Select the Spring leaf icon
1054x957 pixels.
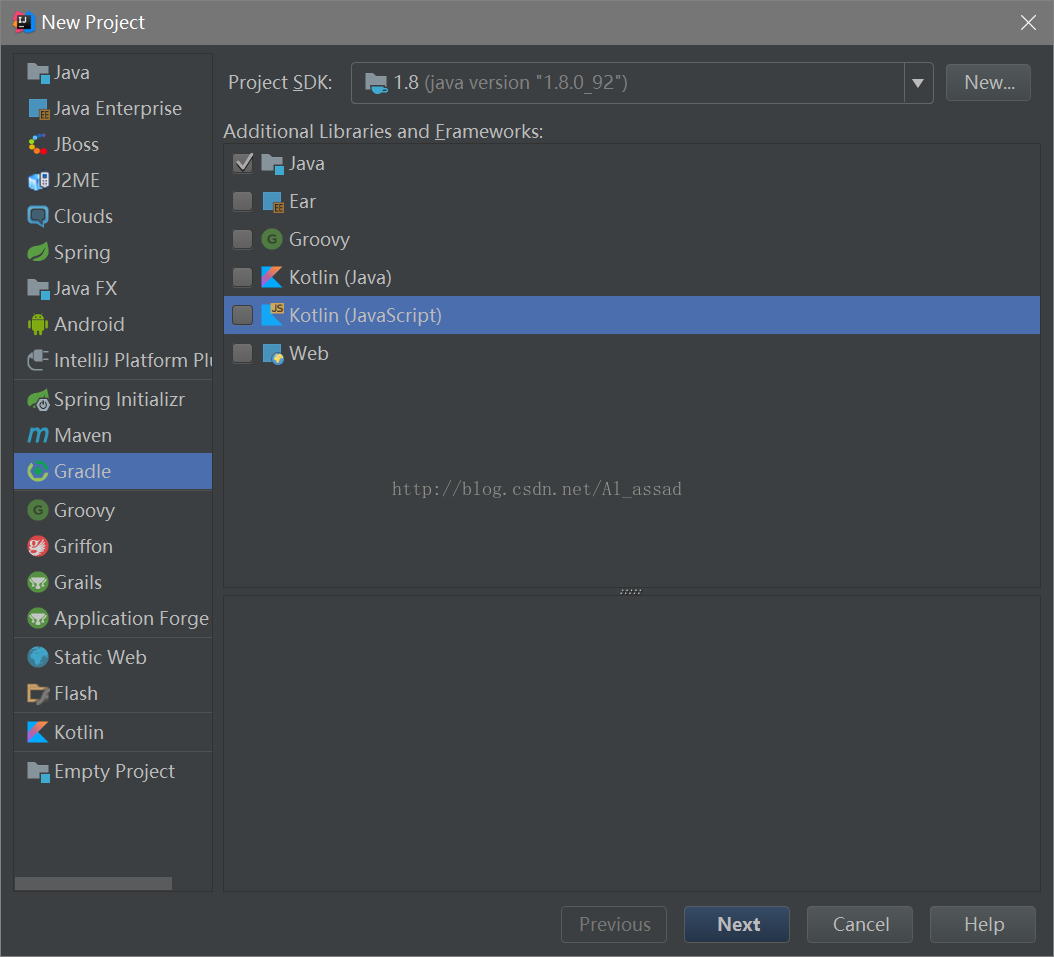click(x=38, y=253)
